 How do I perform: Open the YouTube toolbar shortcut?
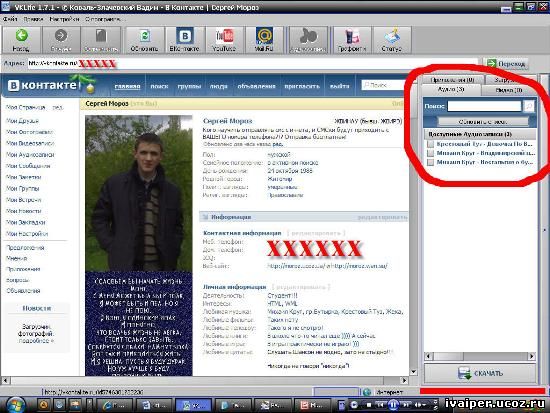tap(224, 40)
